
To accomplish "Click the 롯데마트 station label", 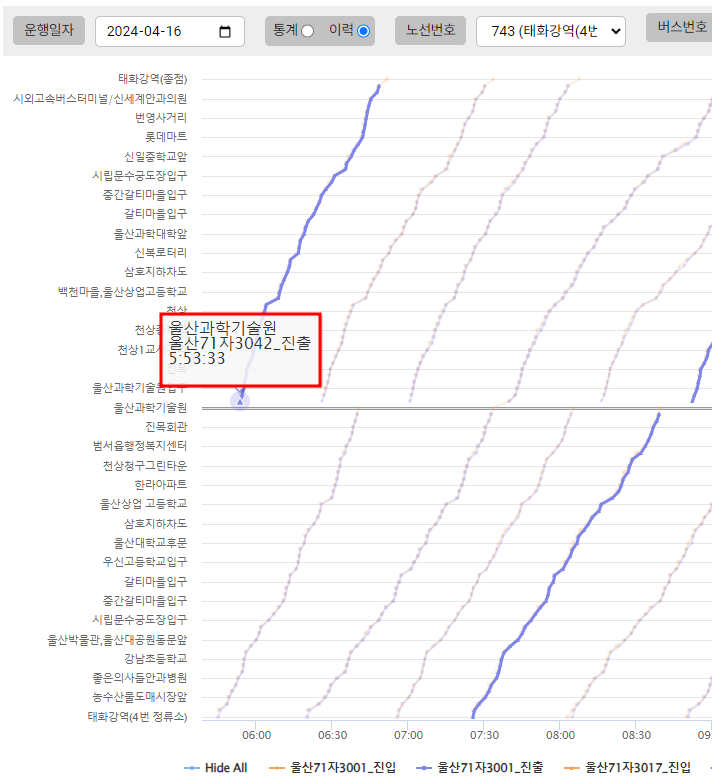I will [x=166, y=136].
